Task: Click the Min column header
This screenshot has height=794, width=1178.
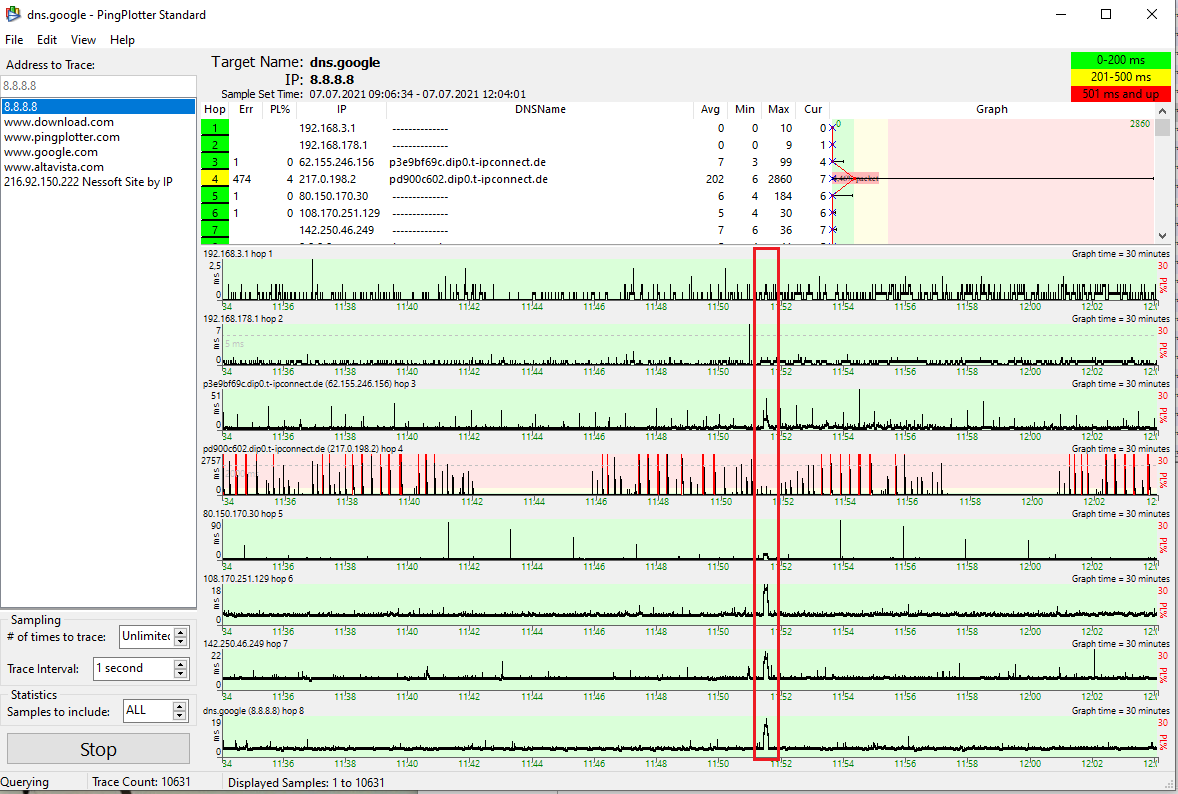Action: click(745, 110)
